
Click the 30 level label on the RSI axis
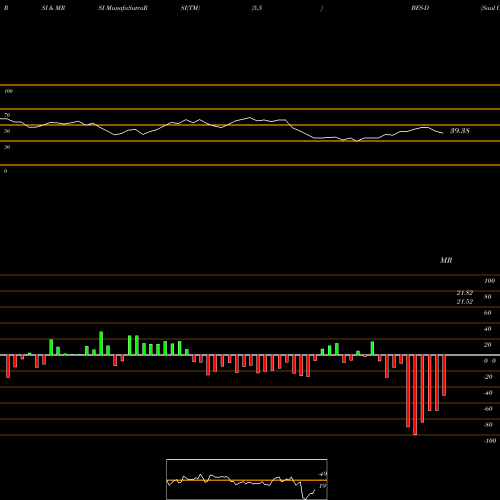tap(7, 147)
